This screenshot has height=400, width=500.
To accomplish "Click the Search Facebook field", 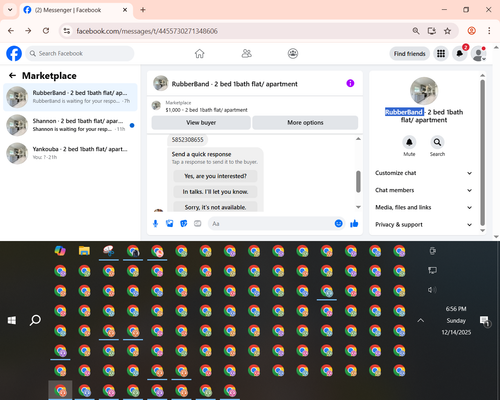I will point(80,53).
